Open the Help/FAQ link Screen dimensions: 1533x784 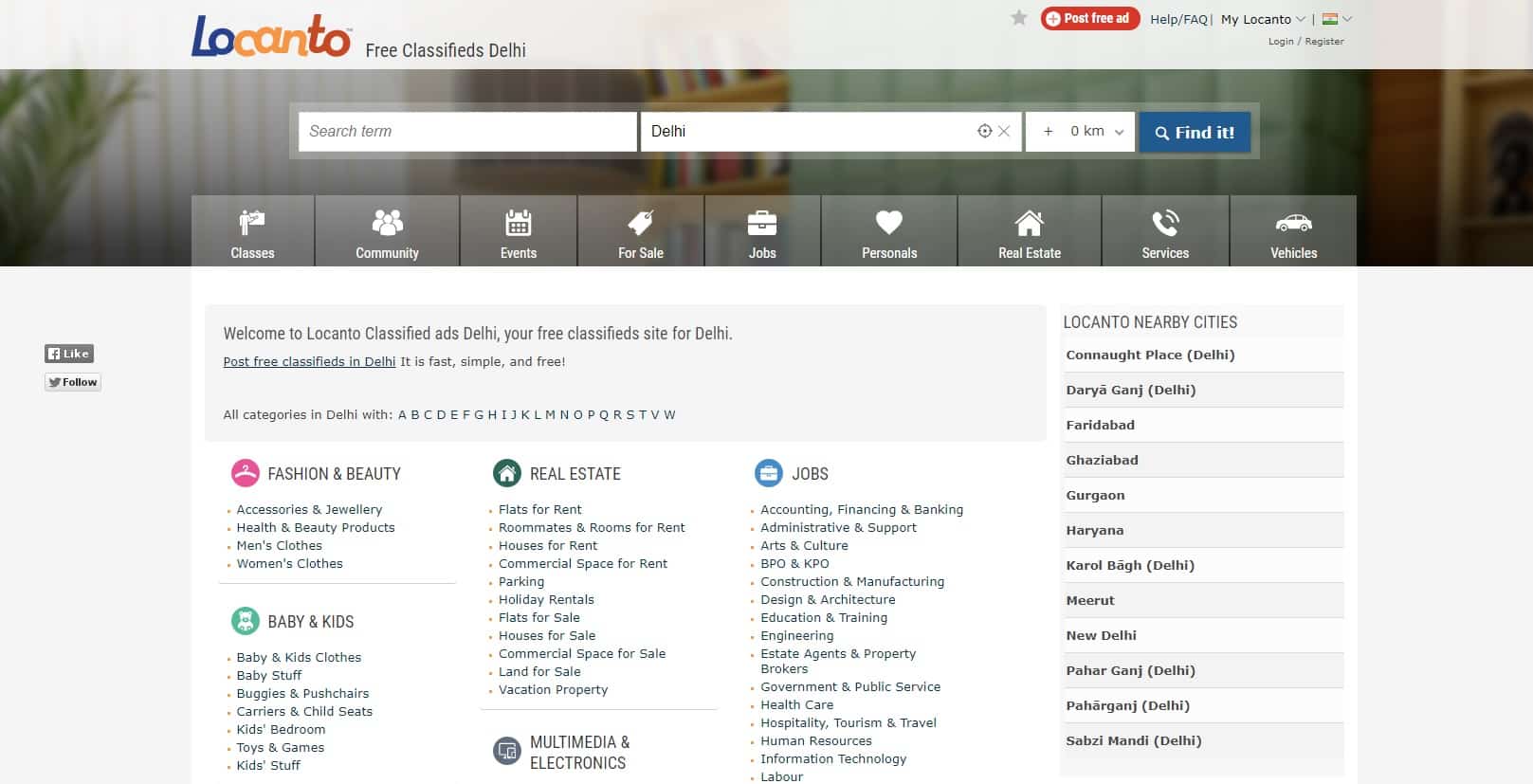tap(1178, 19)
